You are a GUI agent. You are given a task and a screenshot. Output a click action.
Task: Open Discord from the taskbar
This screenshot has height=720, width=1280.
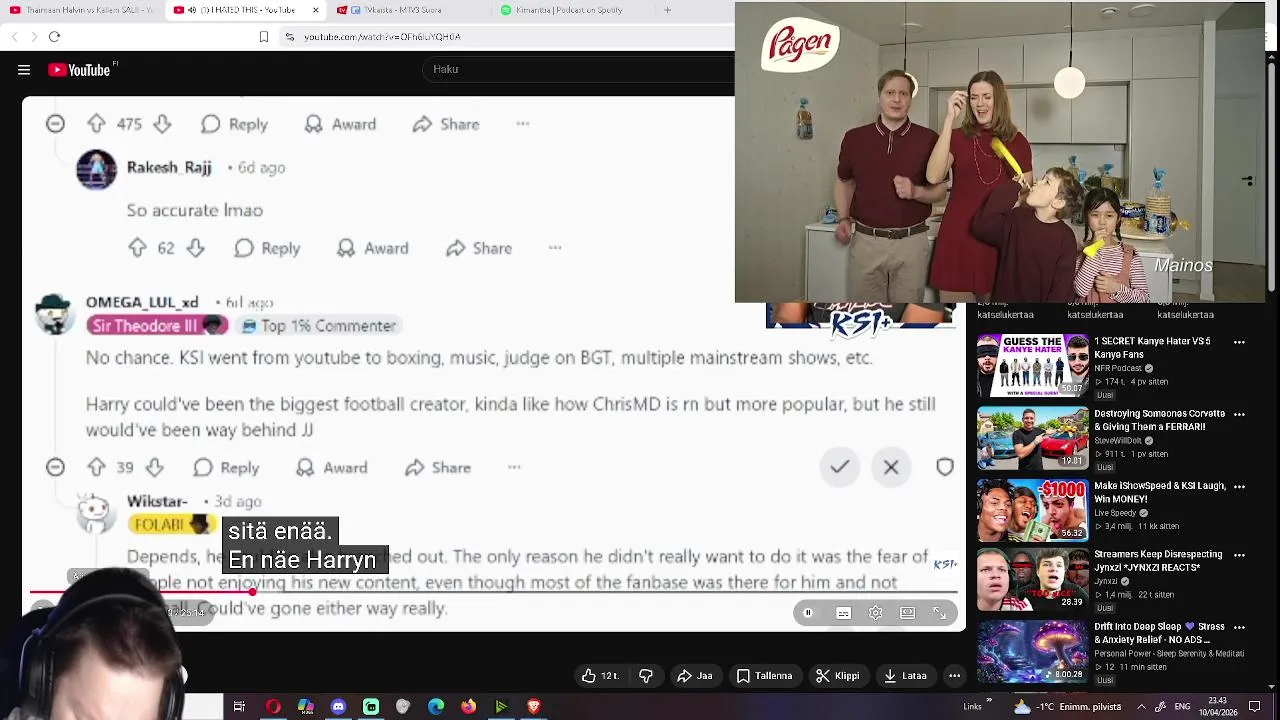338,707
